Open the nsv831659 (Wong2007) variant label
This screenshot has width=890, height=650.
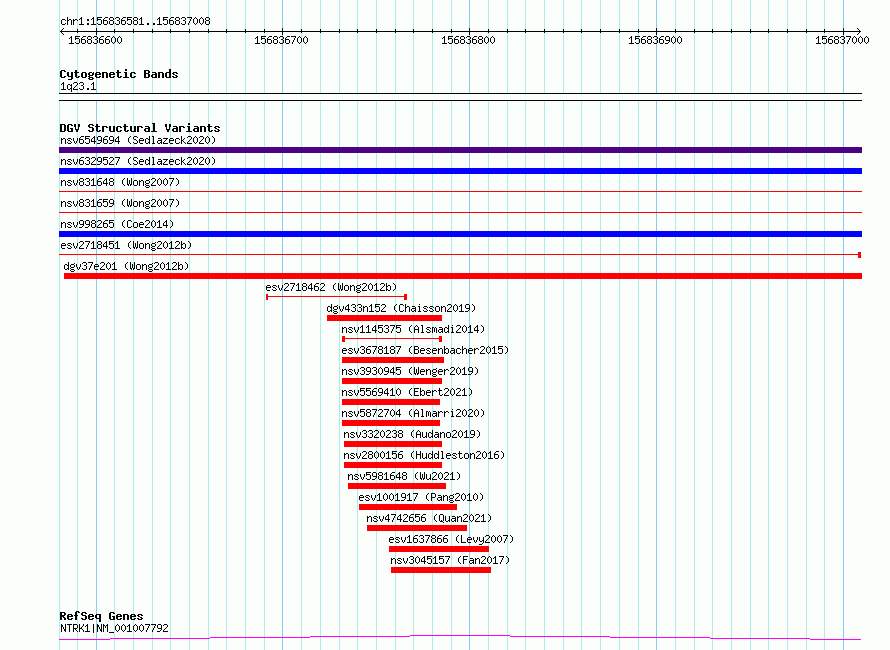click(120, 203)
